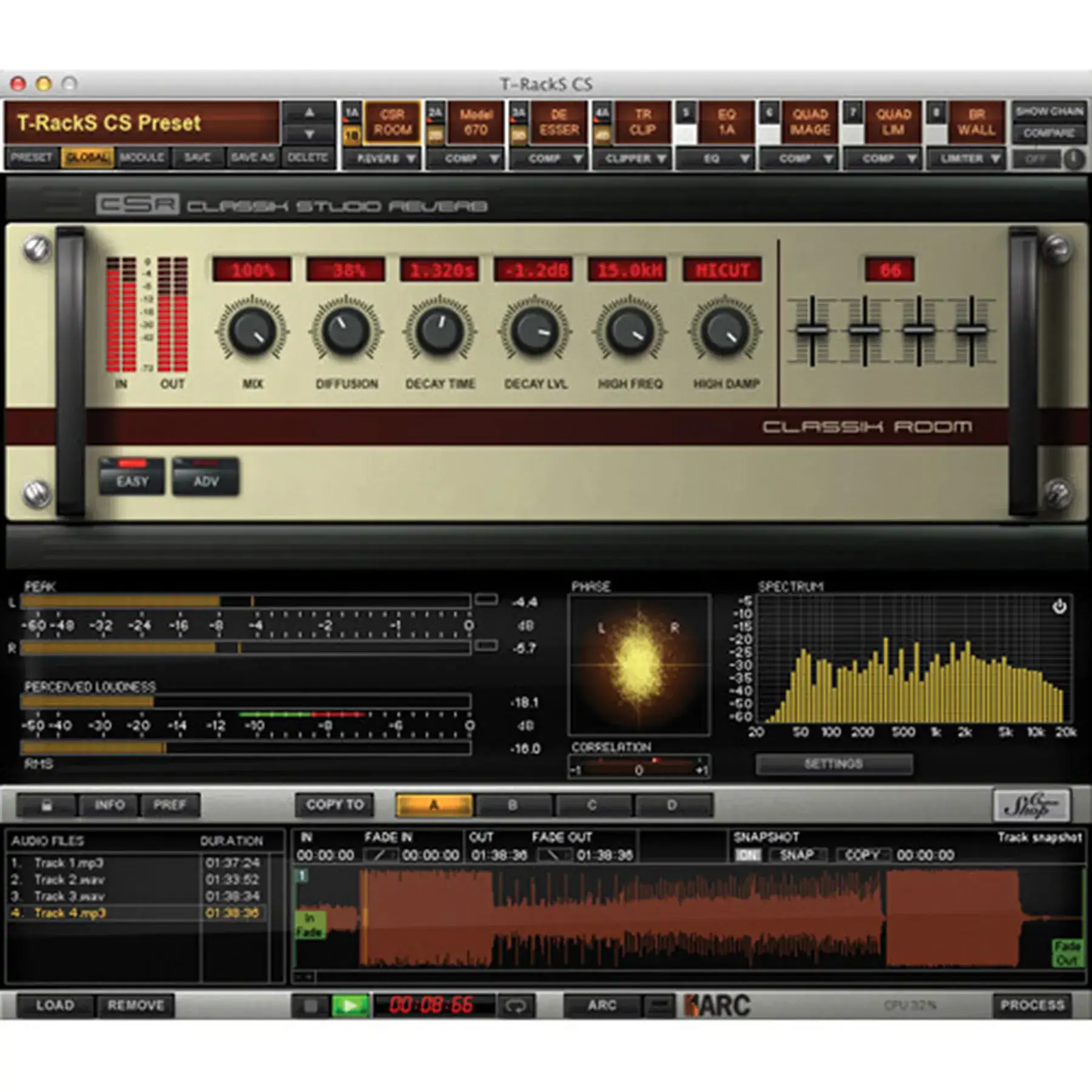Toggle the slot 1B selector
Image resolution: width=1092 pixels, height=1092 pixels.
pos(352,135)
